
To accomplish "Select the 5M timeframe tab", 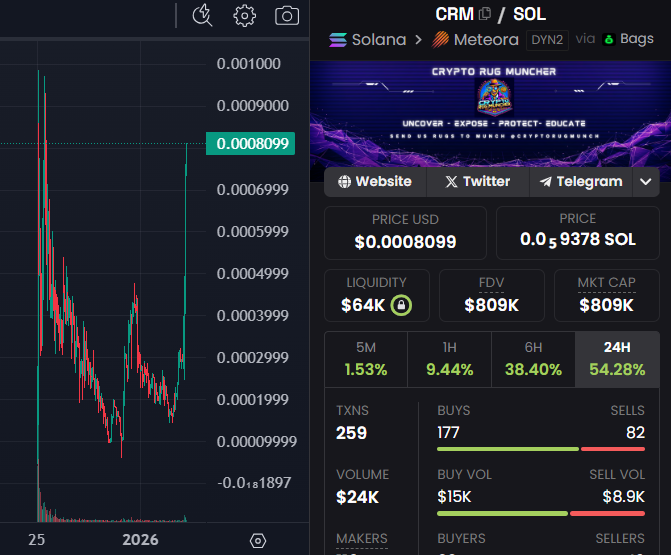I will point(366,359).
